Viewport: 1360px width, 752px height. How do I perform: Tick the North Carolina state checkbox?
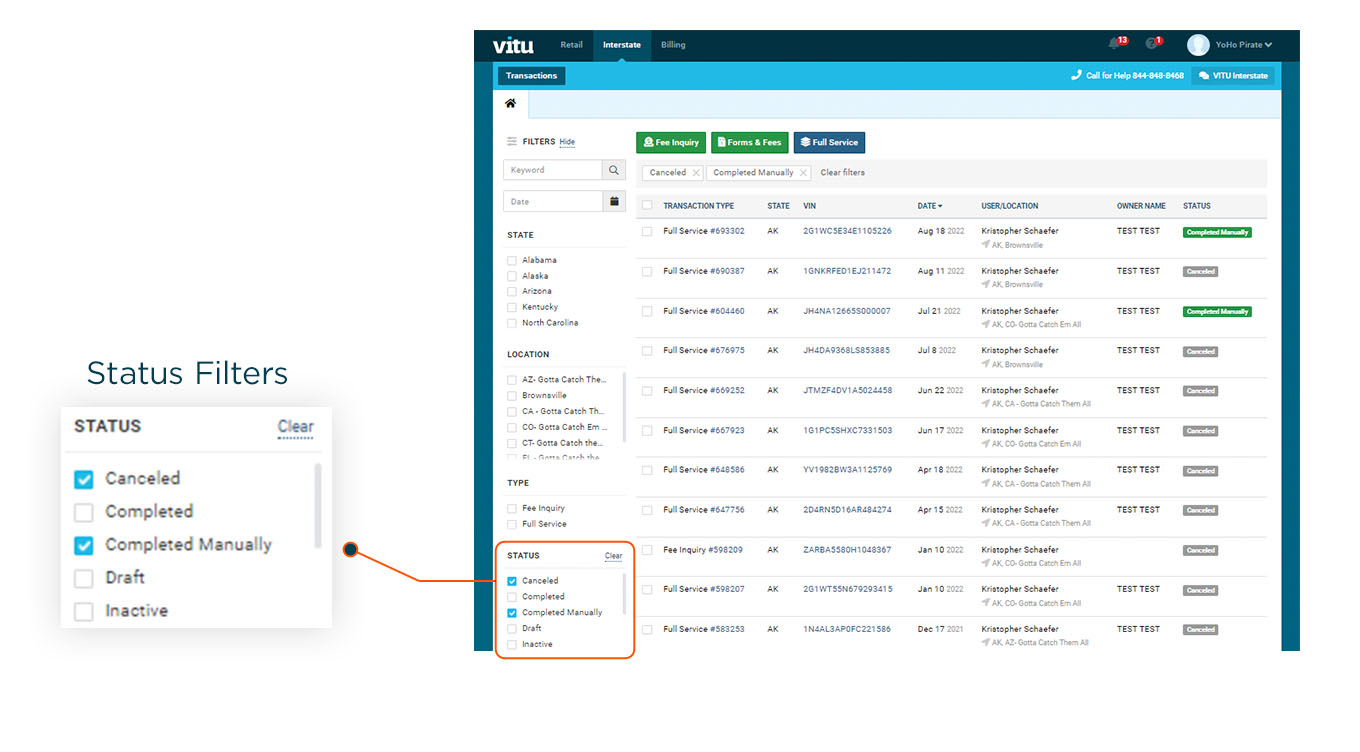(512, 323)
